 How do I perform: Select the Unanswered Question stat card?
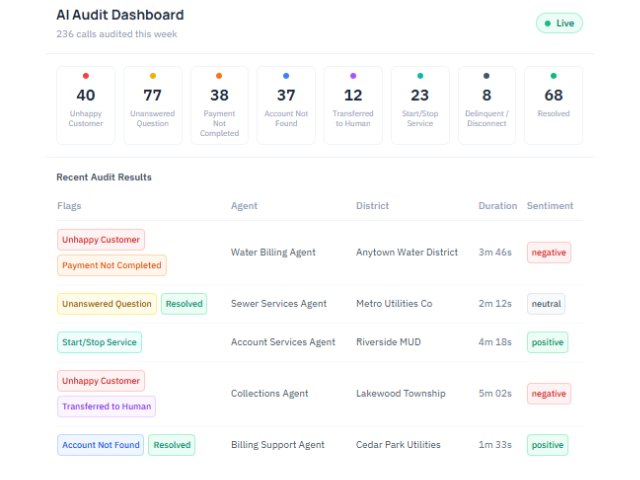tap(153, 105)
